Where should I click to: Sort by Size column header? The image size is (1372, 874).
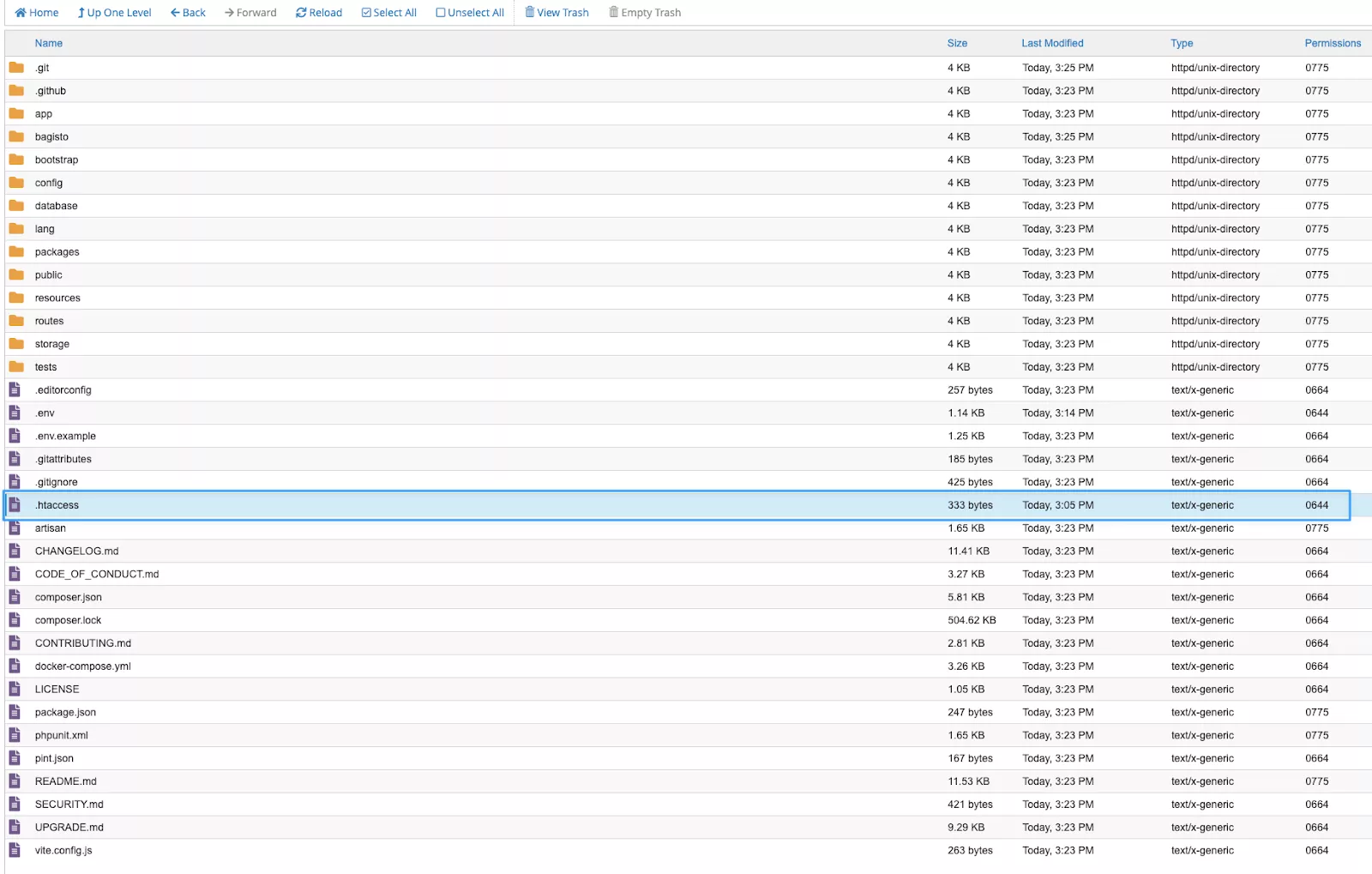[x=957, y=43]
